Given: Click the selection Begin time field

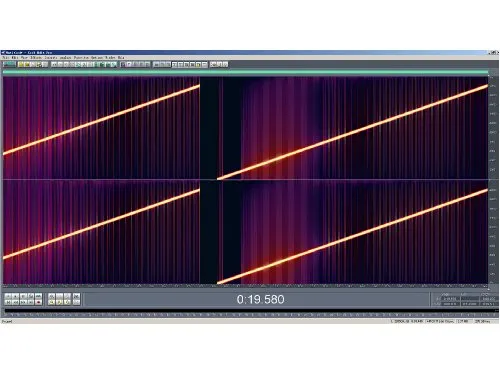Looking at the screenshot, I should 451,298.
